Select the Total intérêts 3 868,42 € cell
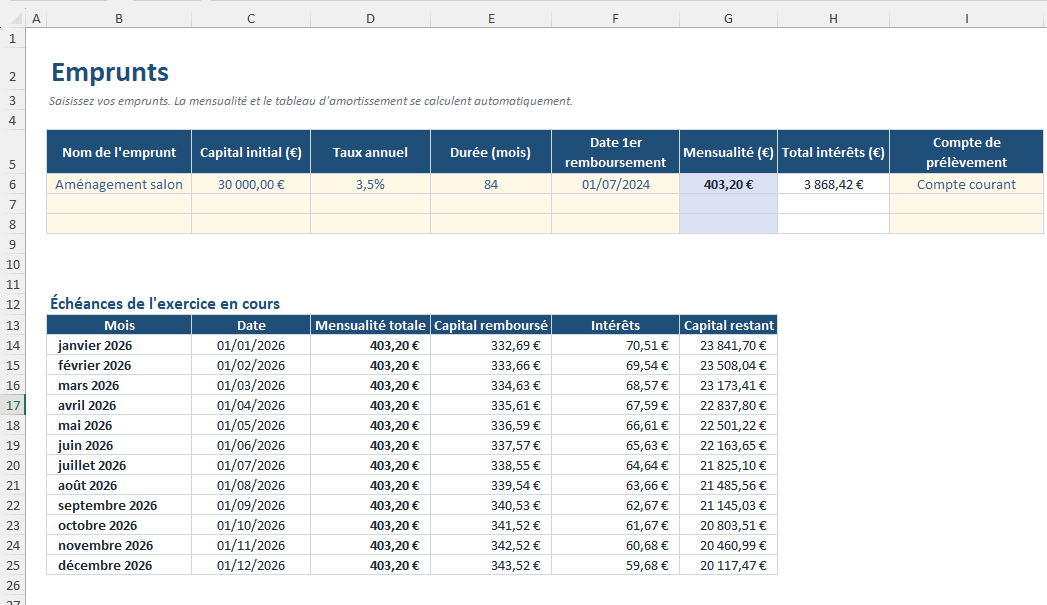Screen dimensions: 1047x605 pyautogui.click(x=833, y=184)
